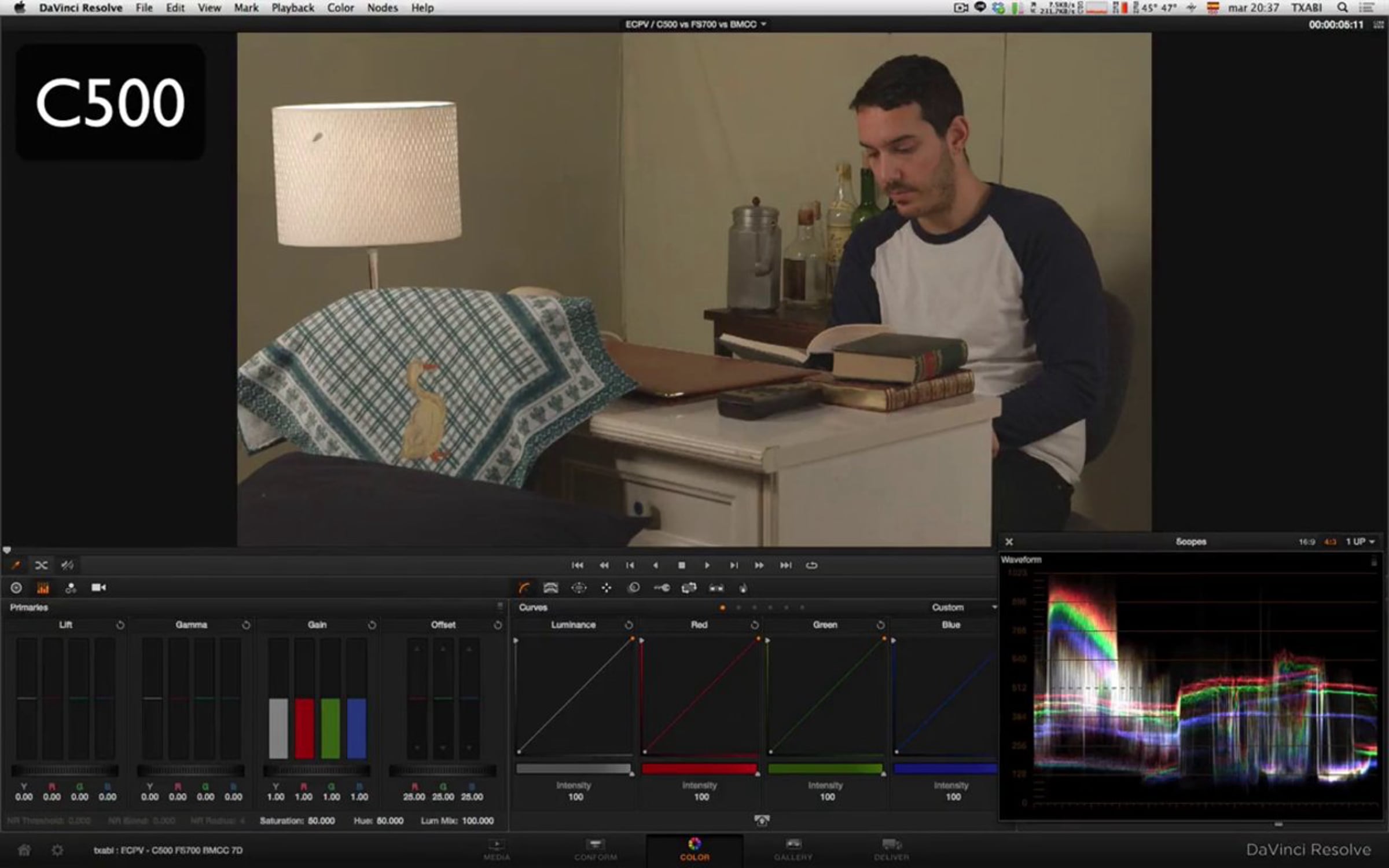The image size is (1389, 868).
Task: Open the Key palette icon
Action: click(662, 589)
